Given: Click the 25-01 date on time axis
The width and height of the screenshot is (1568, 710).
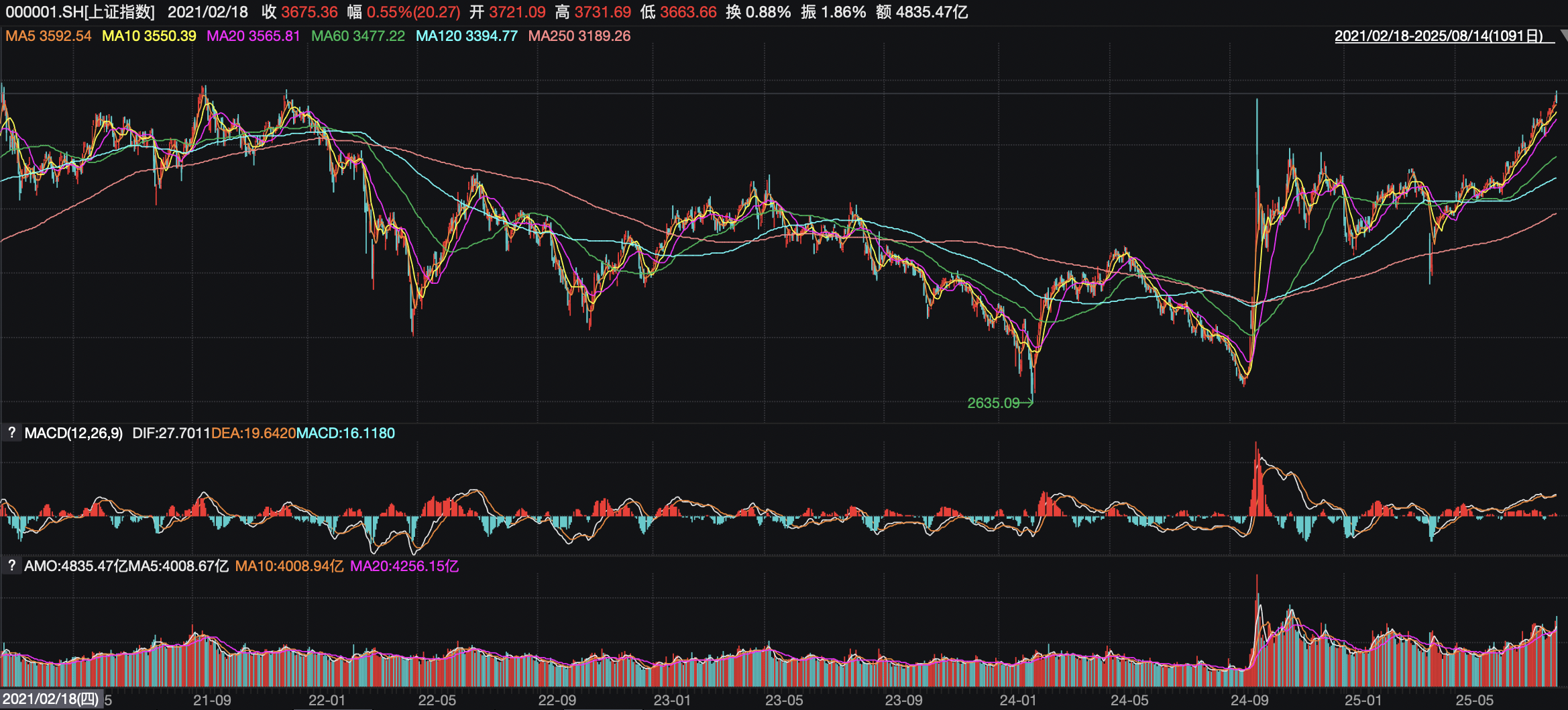Looking at the screenshot, I should 1363,701.
